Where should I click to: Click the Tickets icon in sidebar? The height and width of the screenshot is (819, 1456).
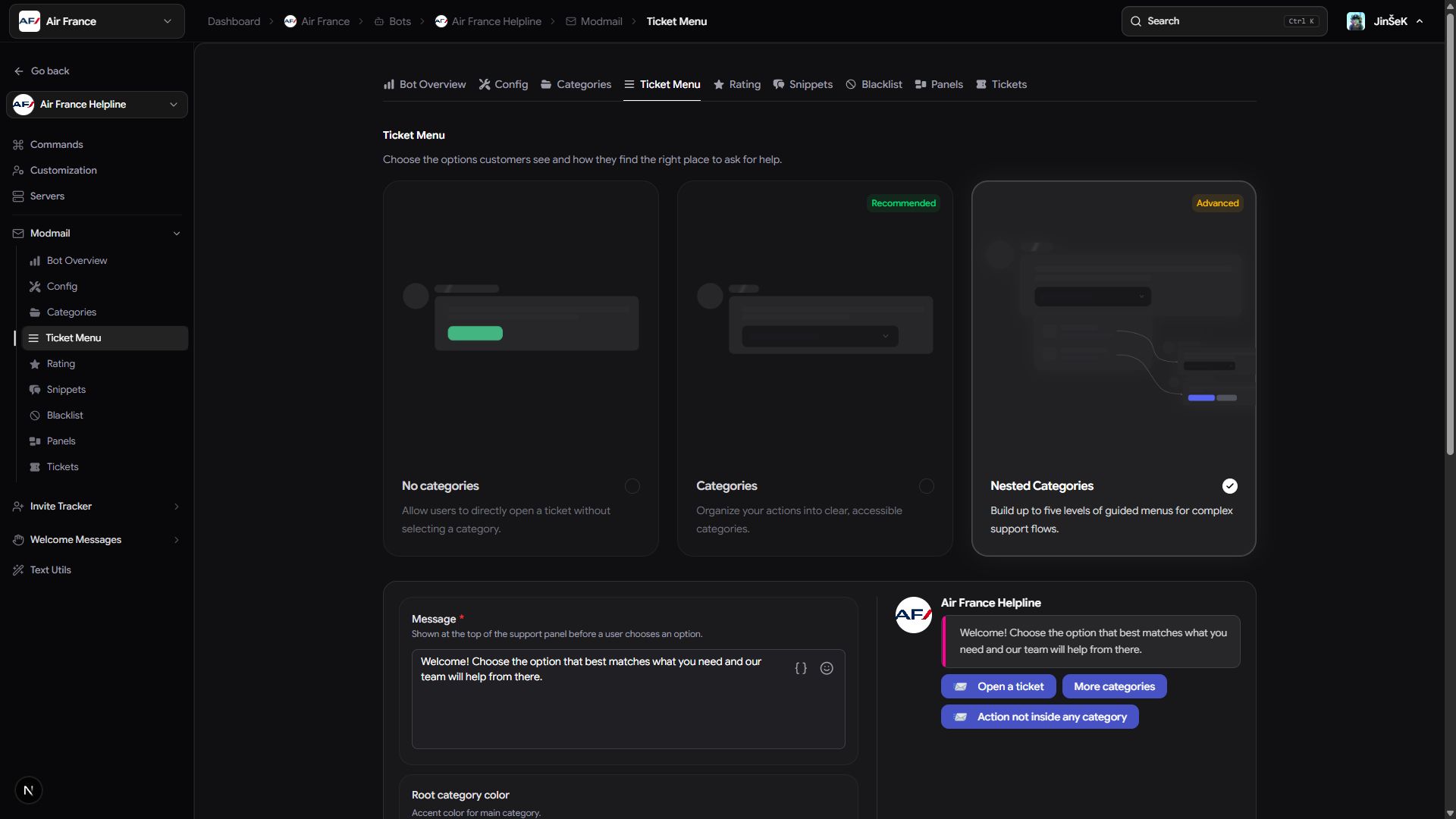pos(35,467)
